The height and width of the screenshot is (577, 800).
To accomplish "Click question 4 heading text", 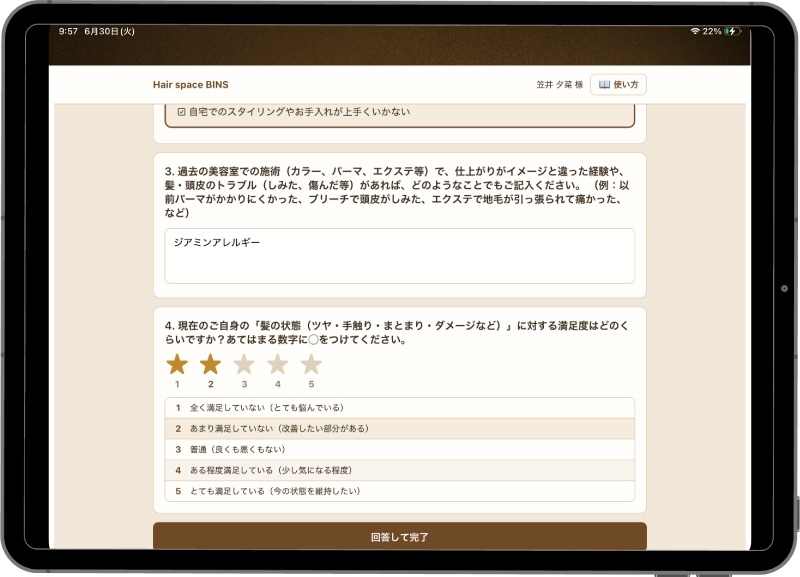I will pos(397,333).
